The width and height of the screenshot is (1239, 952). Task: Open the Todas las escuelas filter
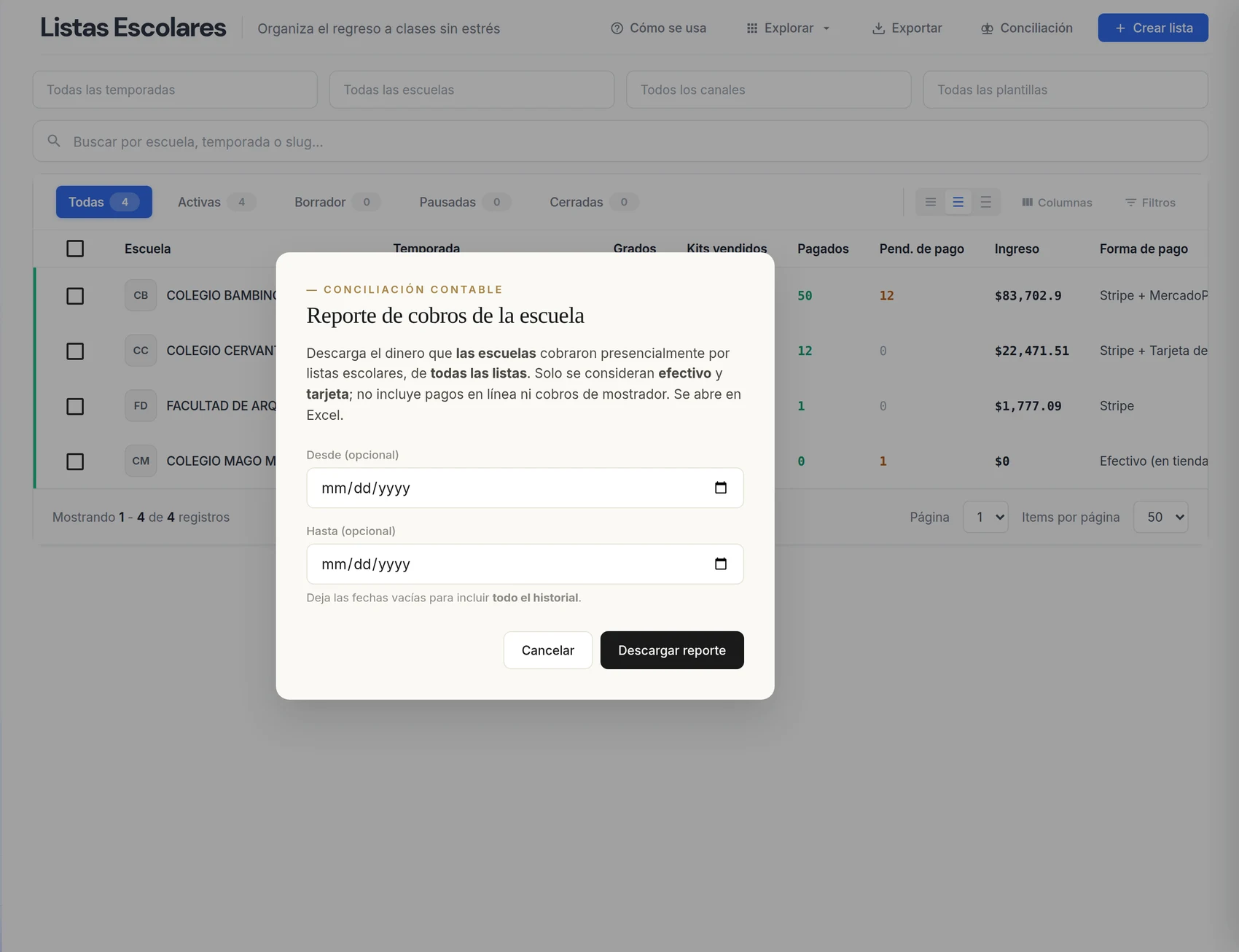click(472, 90)
